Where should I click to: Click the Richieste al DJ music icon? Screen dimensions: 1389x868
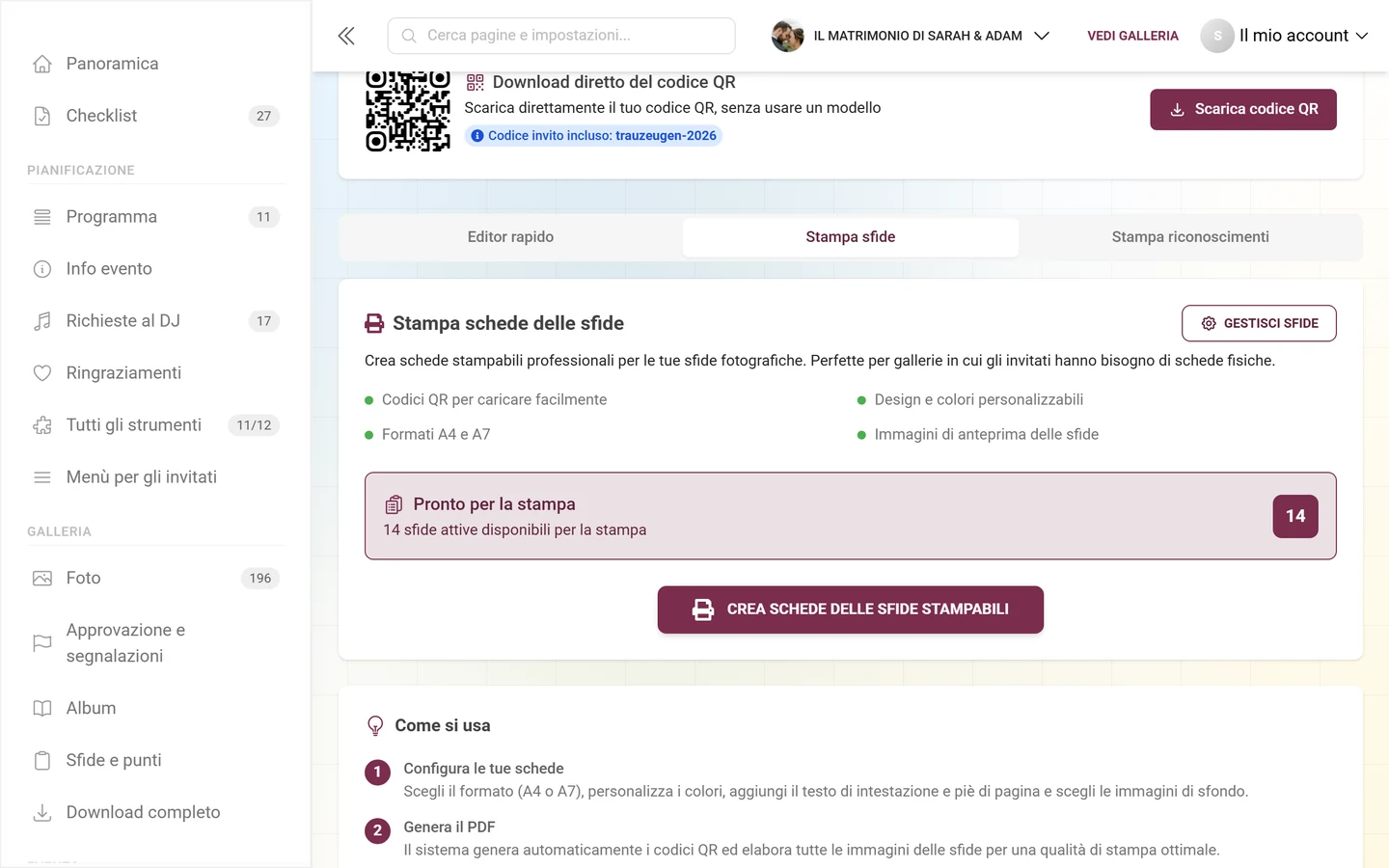(x=42, y=321)
